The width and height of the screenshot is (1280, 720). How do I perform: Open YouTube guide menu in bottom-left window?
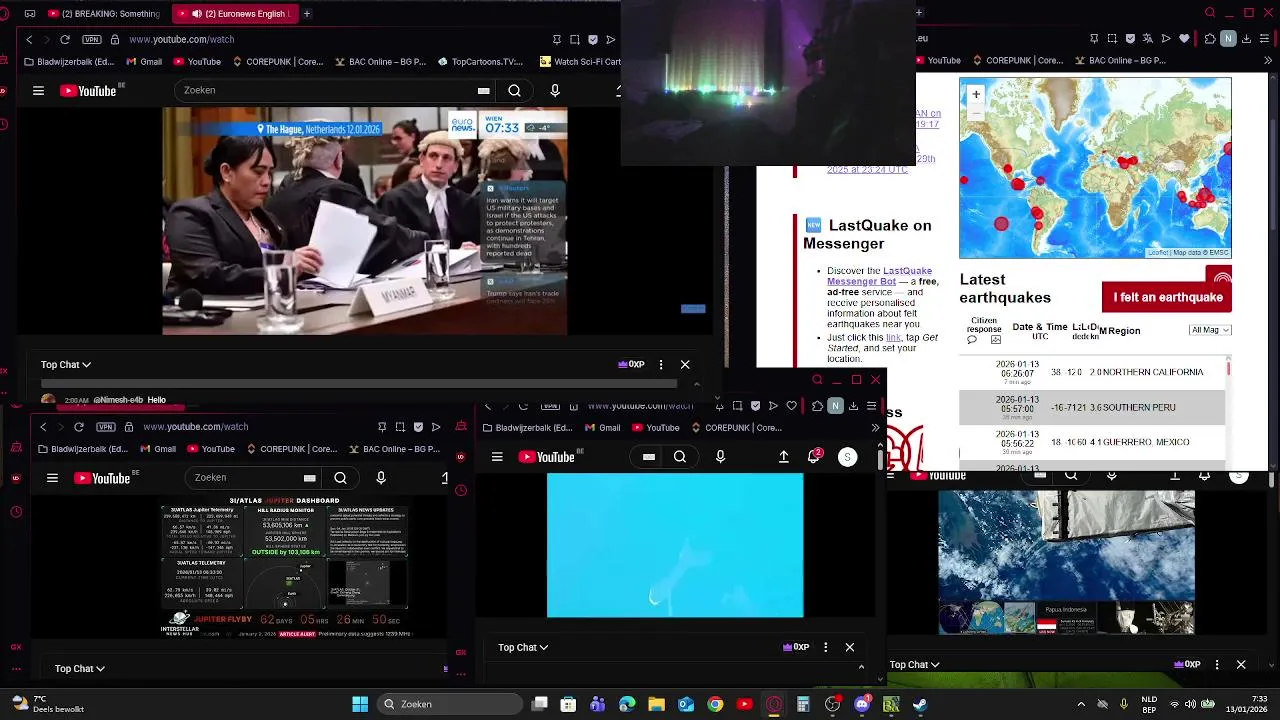click(x=52, y=478)
